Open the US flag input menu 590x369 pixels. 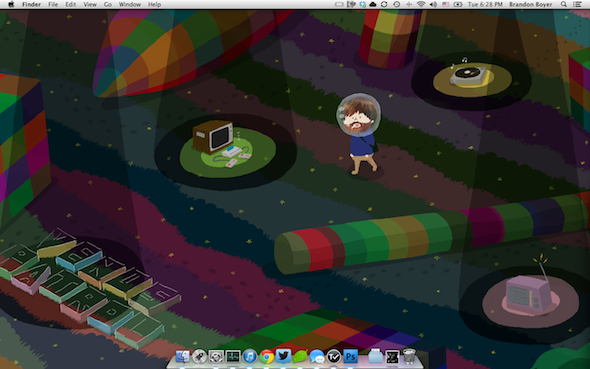[x=446, y=4]
